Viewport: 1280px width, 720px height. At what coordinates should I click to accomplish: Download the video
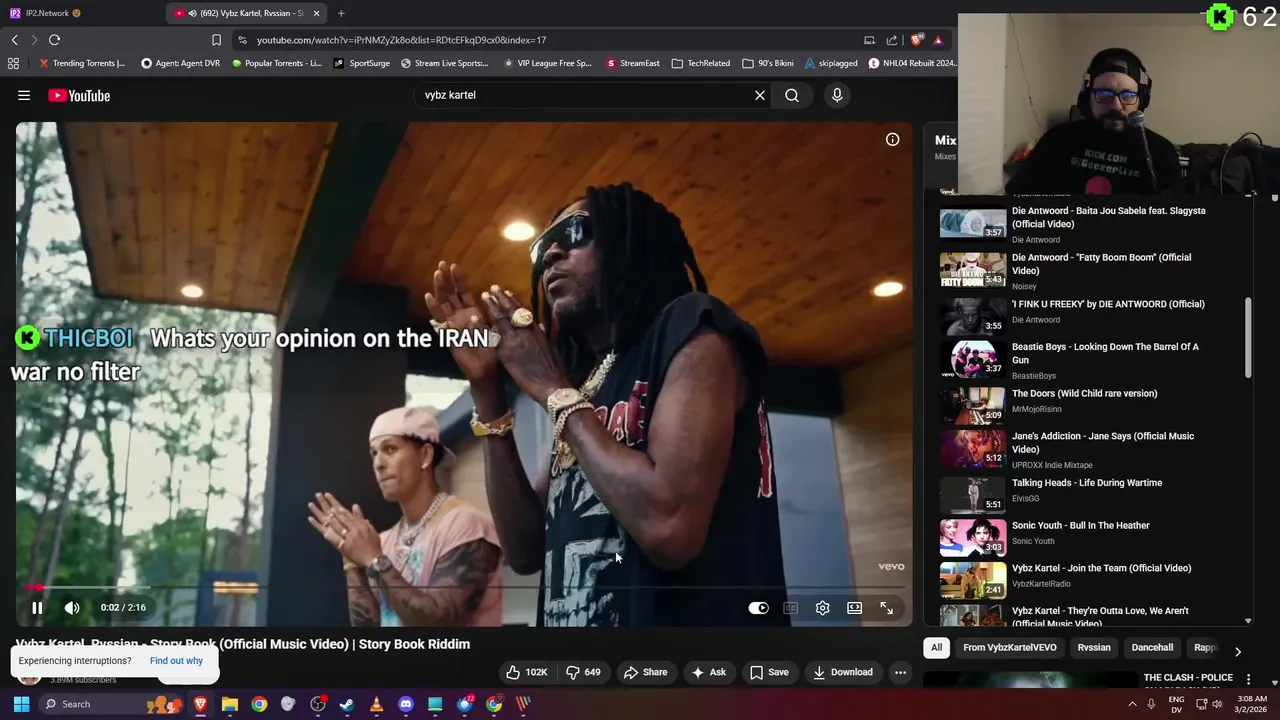tap(842, 672)
